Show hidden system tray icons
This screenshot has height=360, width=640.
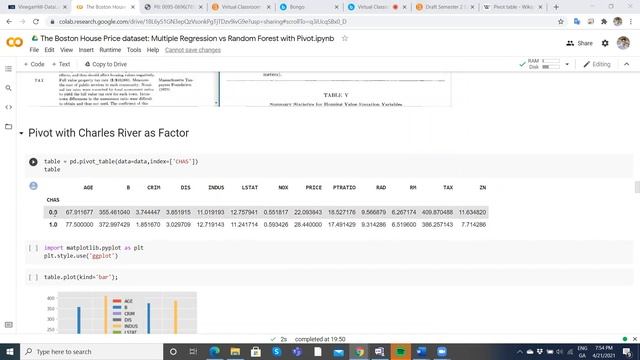(x=520, y=351)
